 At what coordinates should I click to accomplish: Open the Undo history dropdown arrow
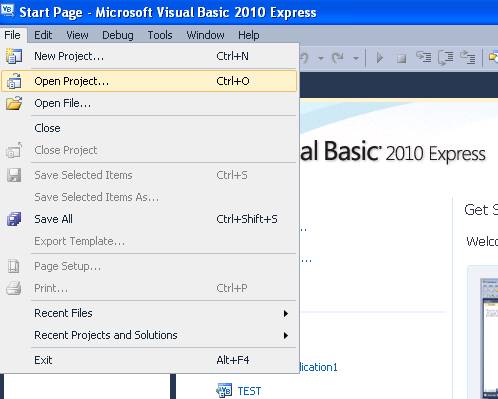(321, 59)
